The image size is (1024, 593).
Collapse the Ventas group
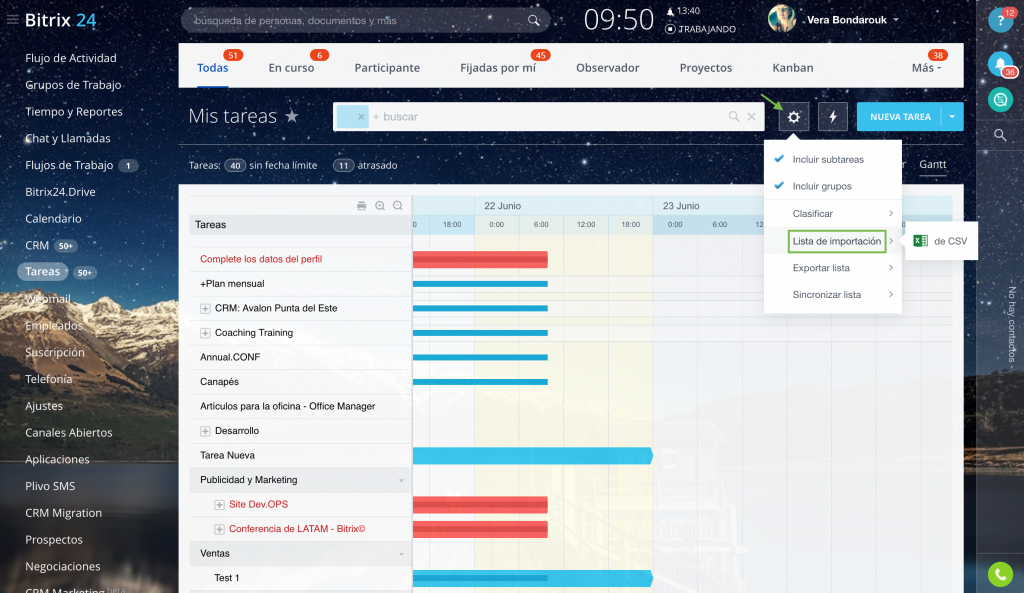[x=401, y=554]
